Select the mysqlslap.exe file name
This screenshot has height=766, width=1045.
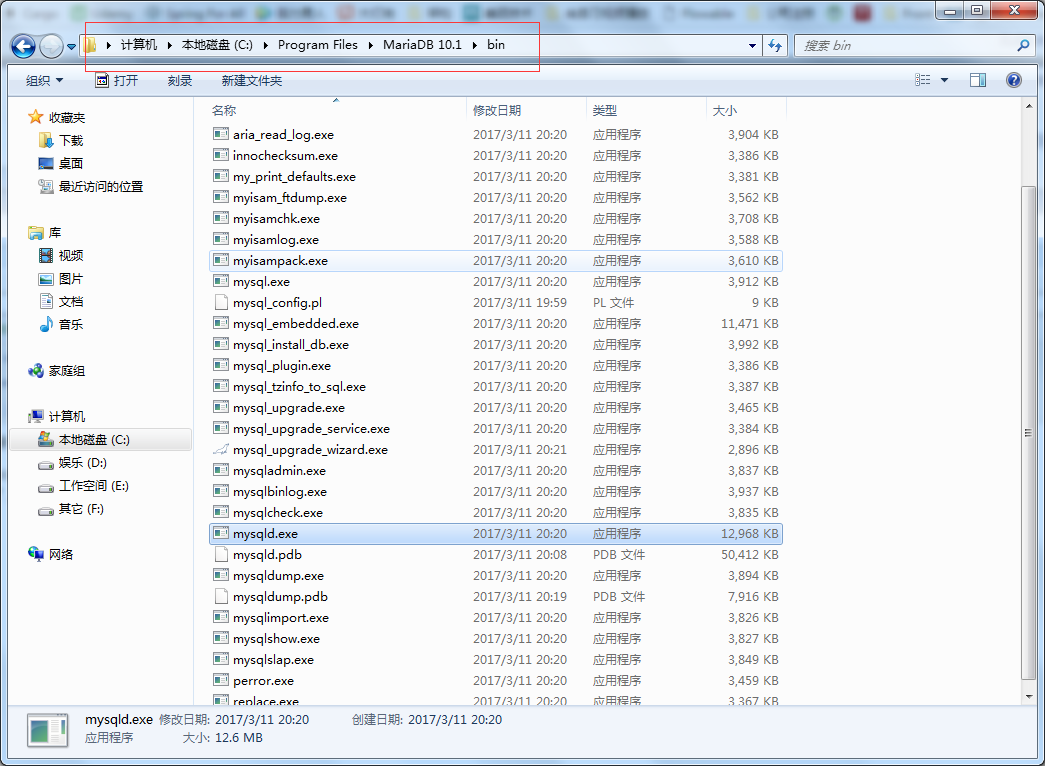point(273,659)
